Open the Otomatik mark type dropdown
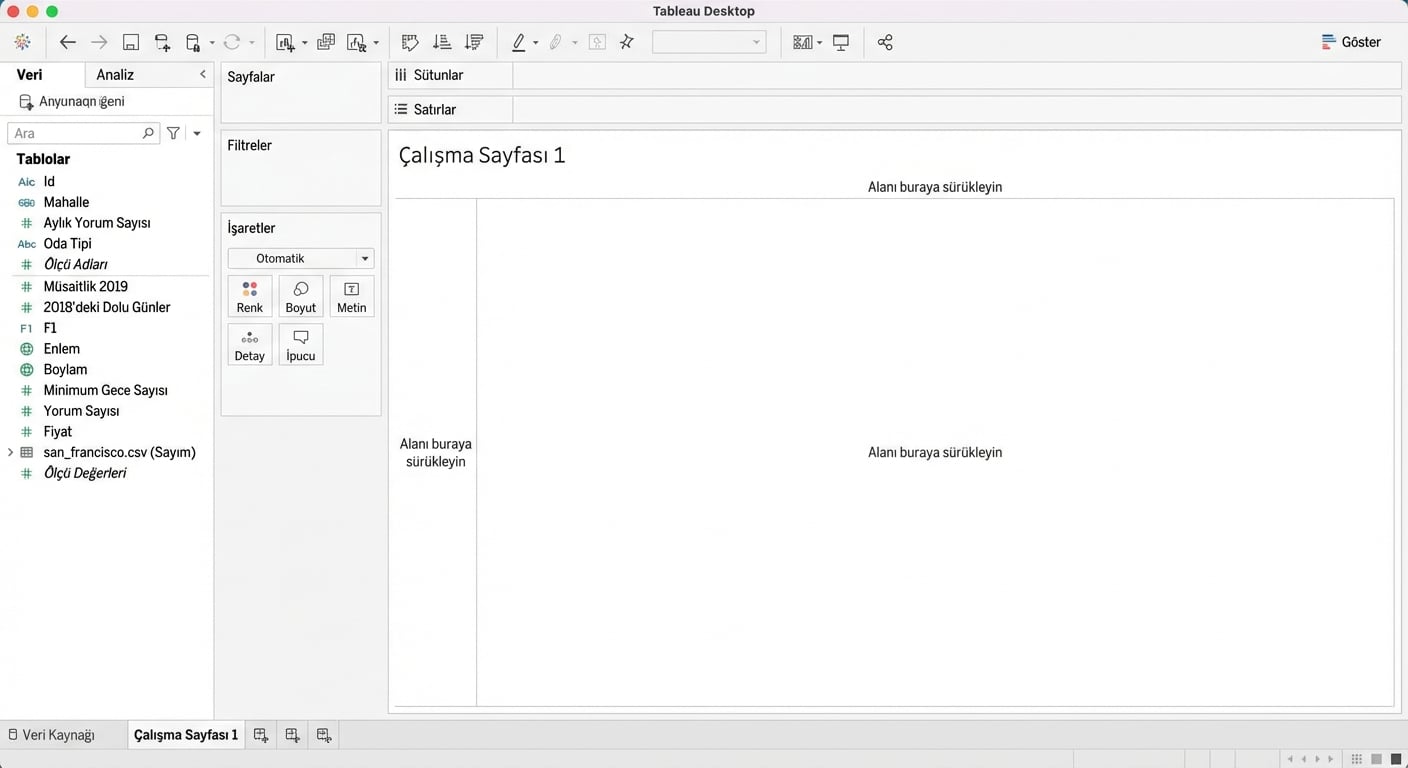The height and width of the screenshot is (768, 1408). 301,258
